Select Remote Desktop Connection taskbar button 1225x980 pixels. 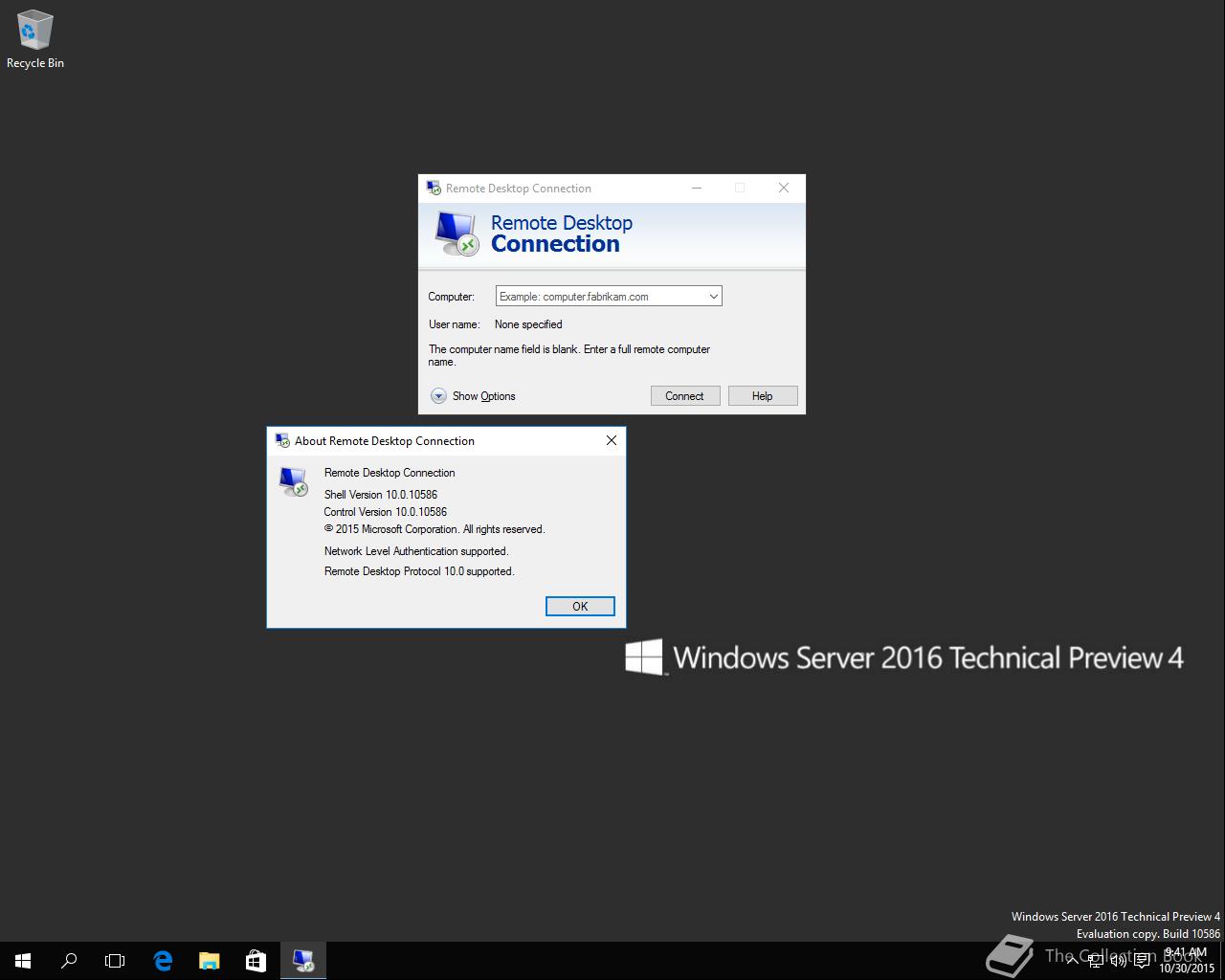click(302, 961)
